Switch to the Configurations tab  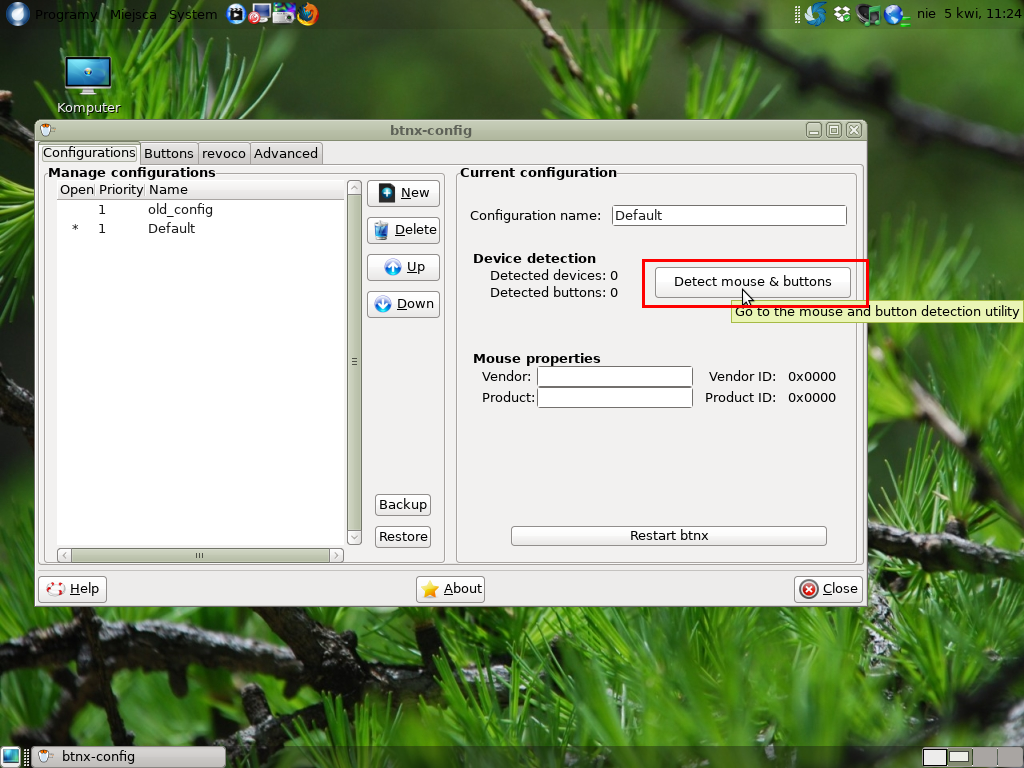tap(89, 153)
